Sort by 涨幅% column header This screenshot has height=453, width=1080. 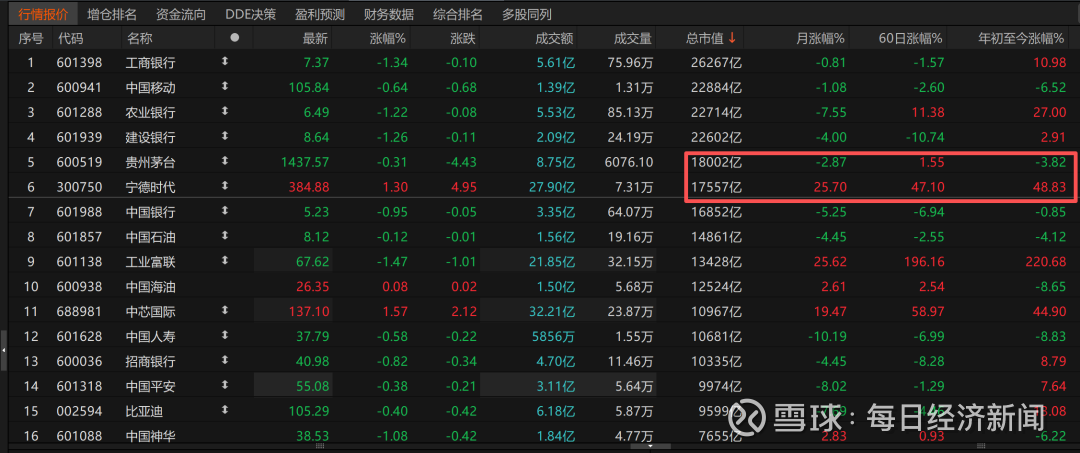[x=388, y=39]
